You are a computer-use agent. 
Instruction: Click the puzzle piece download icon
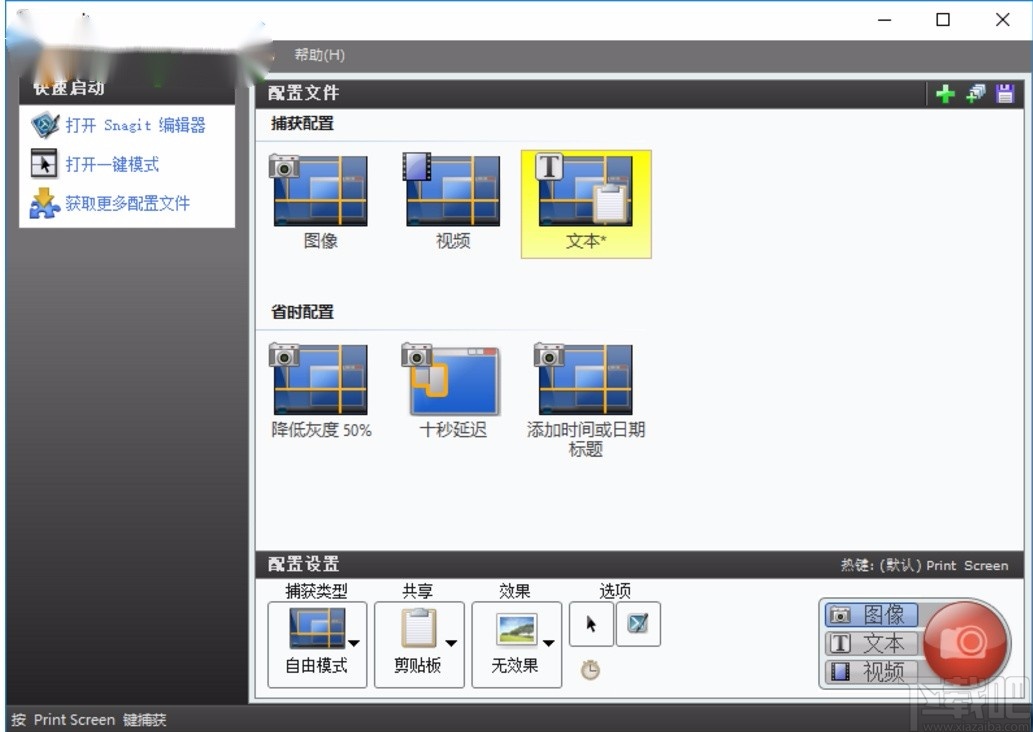tap(44, 203)
